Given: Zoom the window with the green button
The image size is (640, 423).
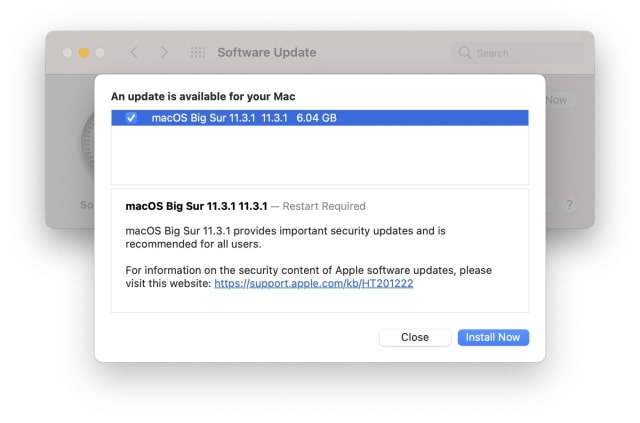Looking at the screenshot, I should pos(101,52).
